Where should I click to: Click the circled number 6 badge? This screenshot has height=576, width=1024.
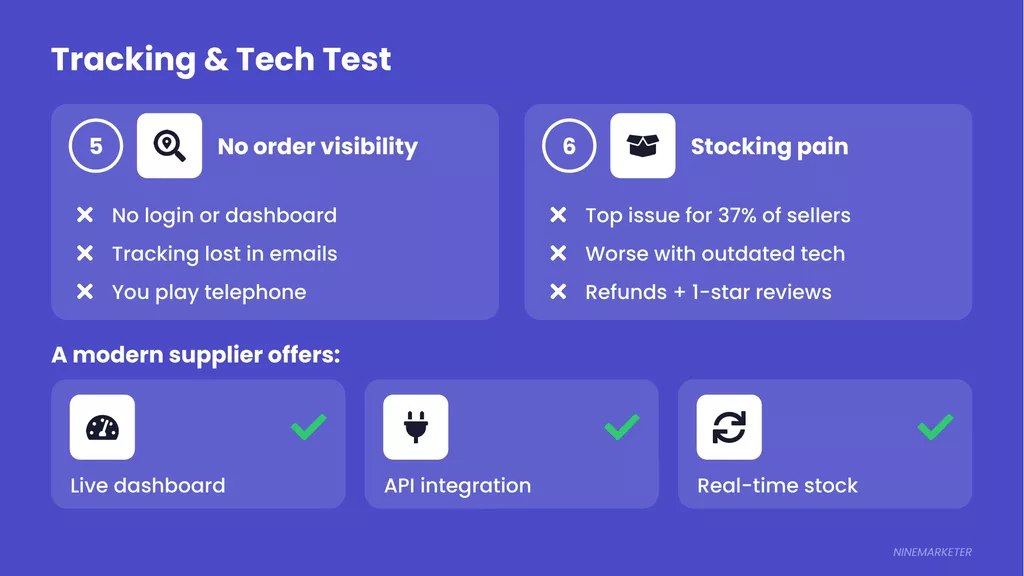569,146
